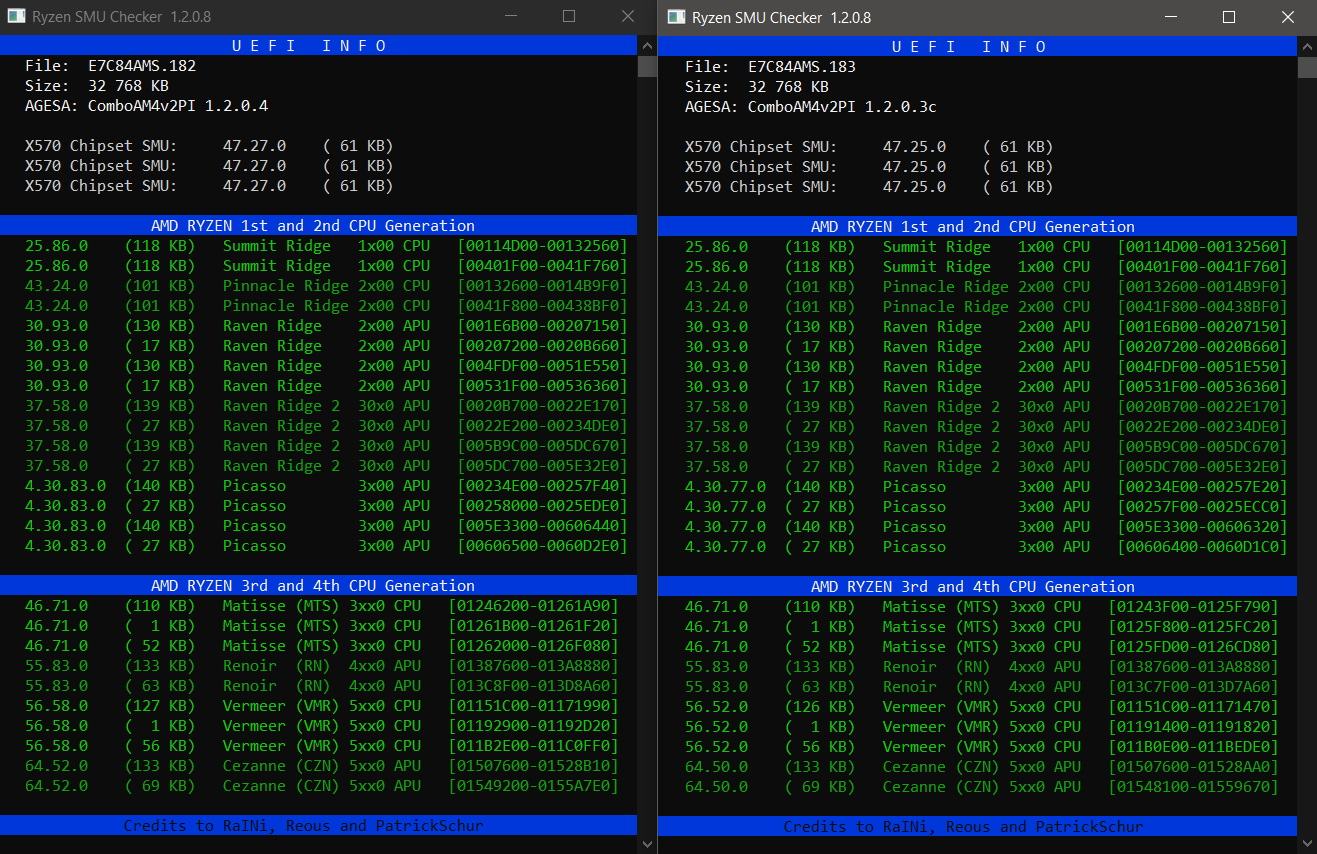Click Vermeer address [01151C00-01171990]
Image resolution: width=1317 pixels, height=854 pixels.
tap(534, 706)
